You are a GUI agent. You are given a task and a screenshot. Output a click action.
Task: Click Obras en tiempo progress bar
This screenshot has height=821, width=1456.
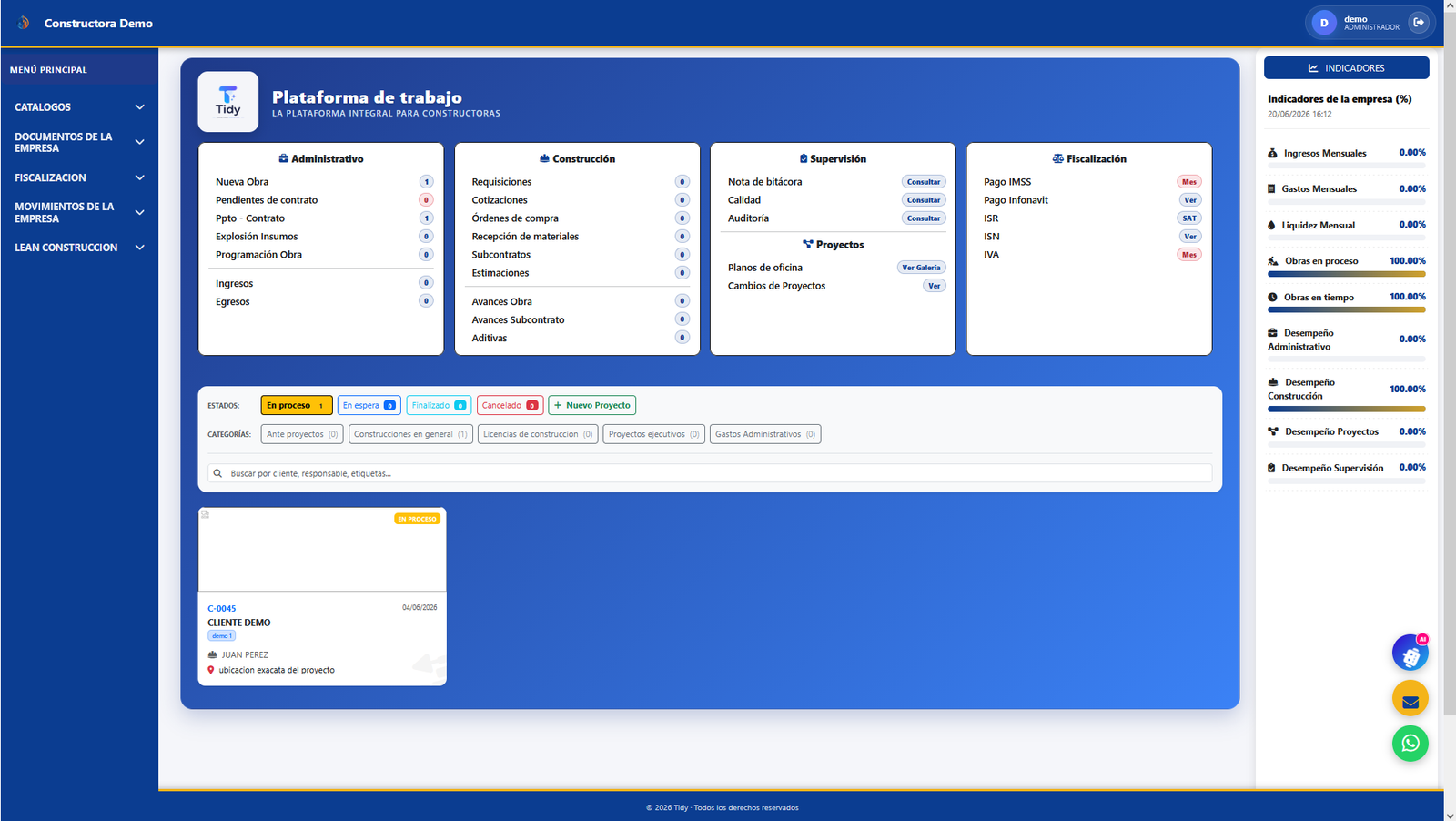(1347, 310)
